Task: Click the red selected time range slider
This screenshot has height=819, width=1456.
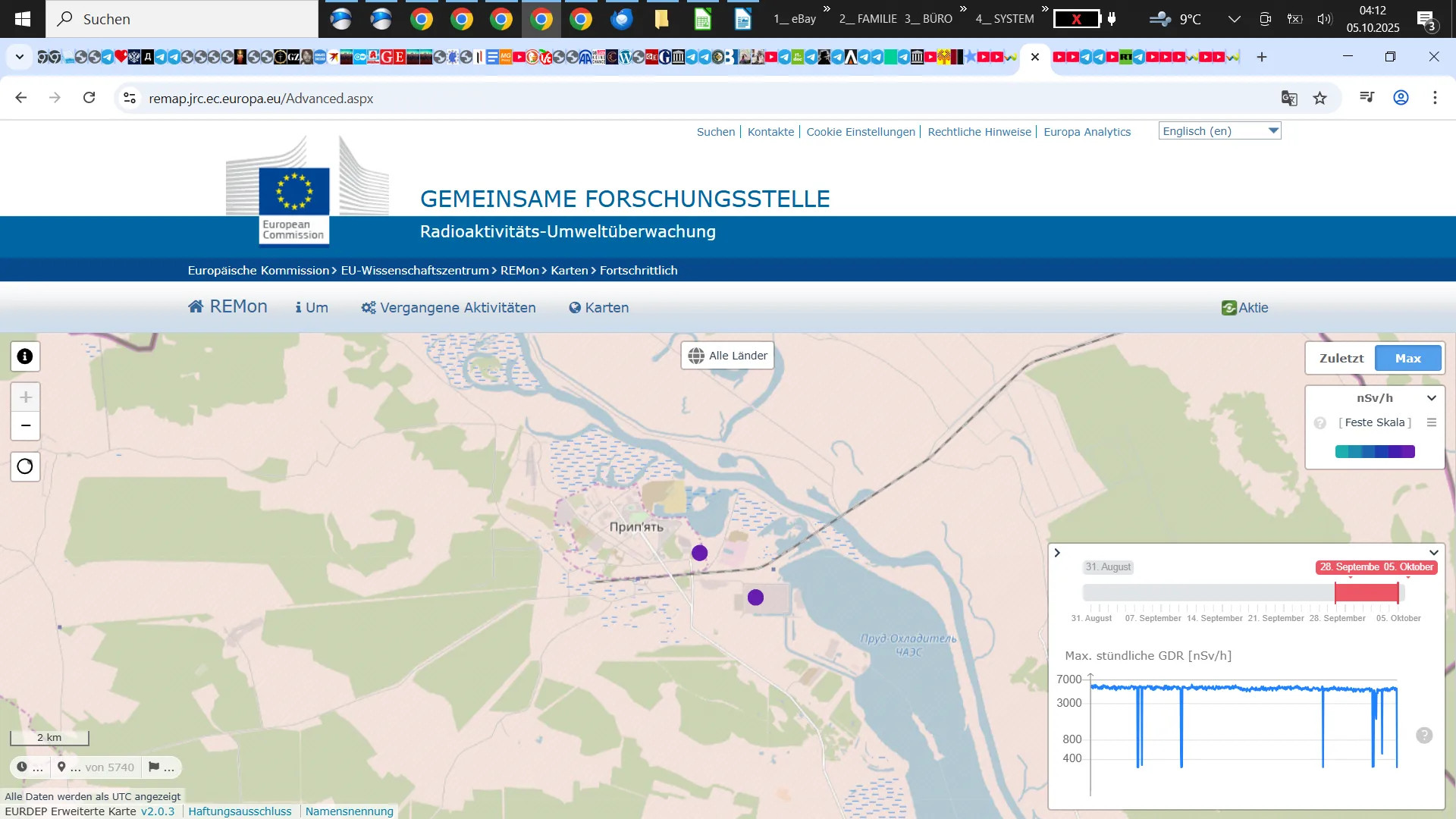Action: [1366, 593]
